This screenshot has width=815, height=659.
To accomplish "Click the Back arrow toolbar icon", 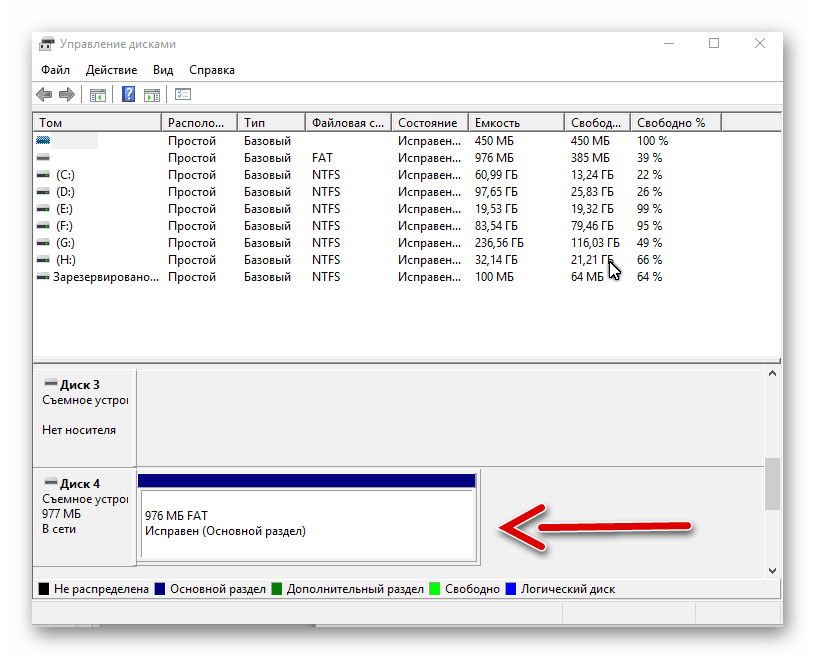I will (44, 95).
